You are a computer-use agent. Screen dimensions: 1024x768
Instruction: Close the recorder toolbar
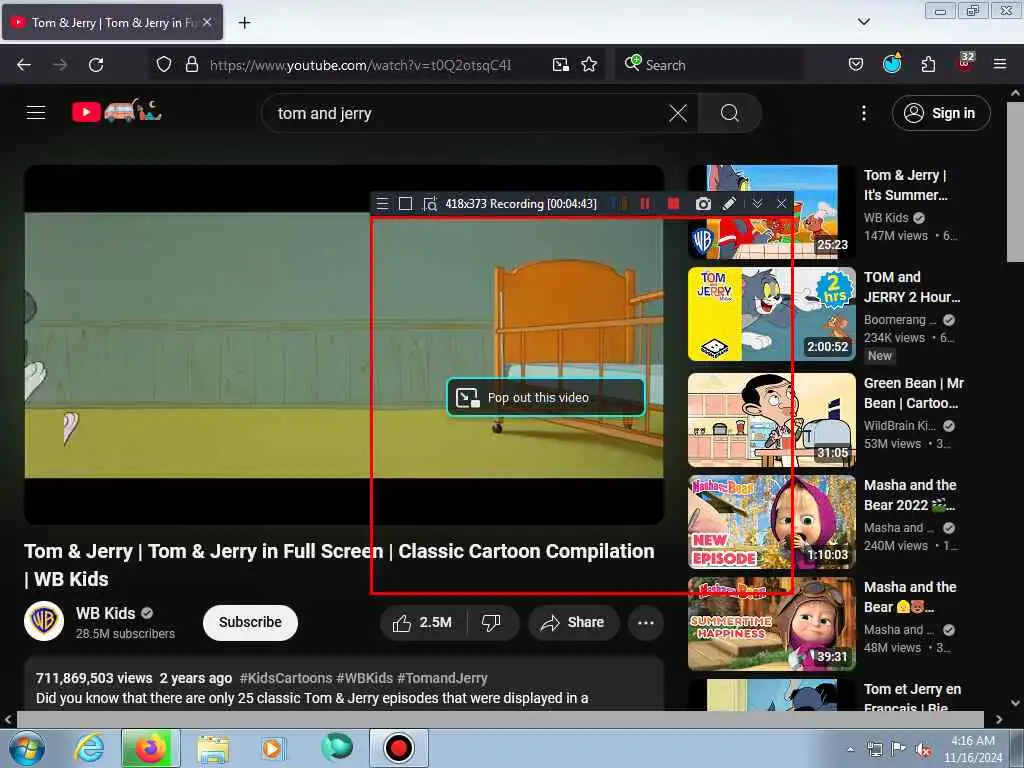tap(782, 204)
